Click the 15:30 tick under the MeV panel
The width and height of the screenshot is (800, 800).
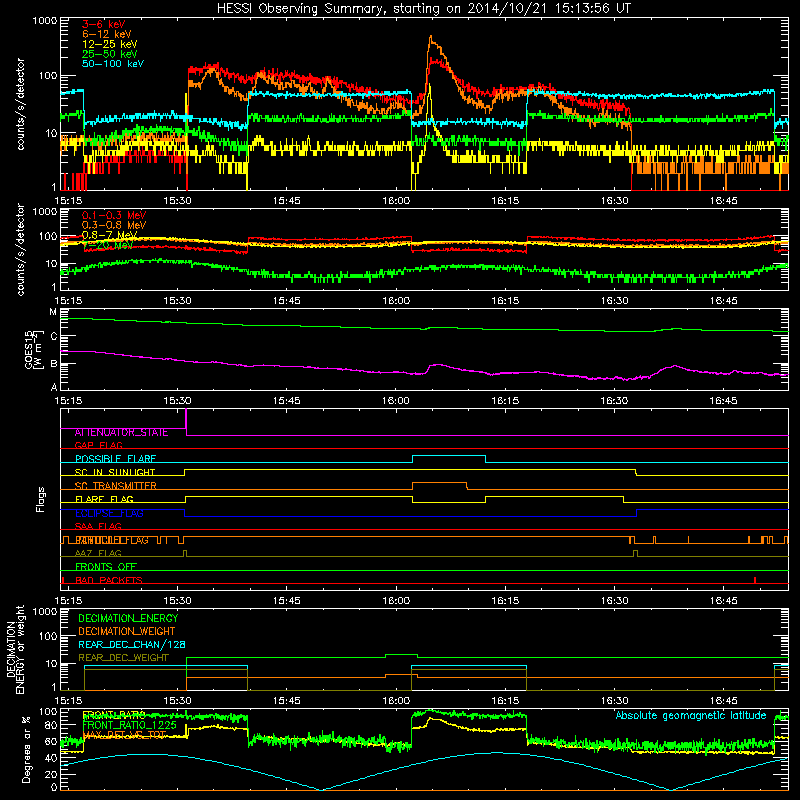click(178, 301)
